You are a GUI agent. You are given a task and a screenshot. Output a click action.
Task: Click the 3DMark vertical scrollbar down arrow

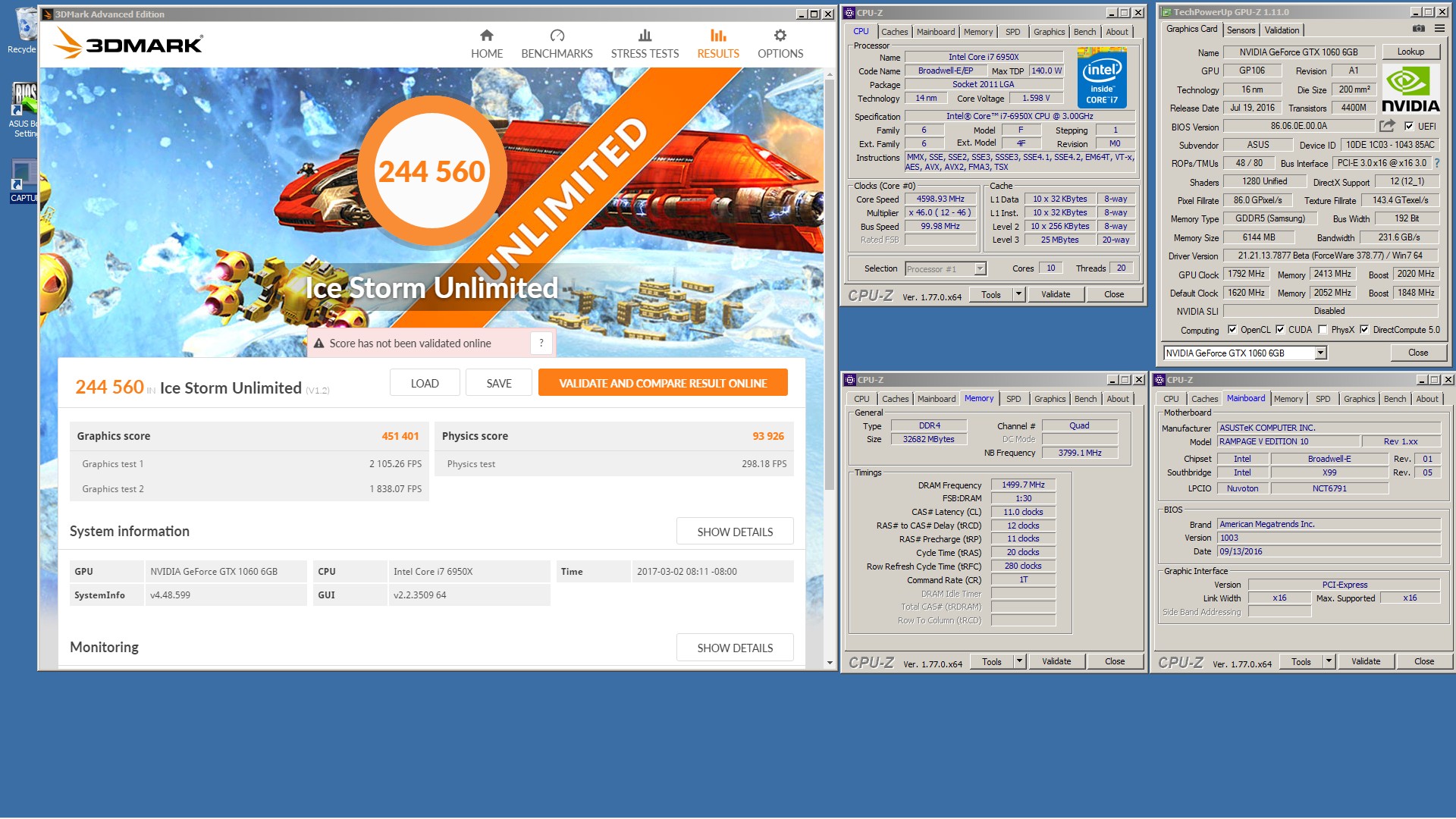[830, 663]
